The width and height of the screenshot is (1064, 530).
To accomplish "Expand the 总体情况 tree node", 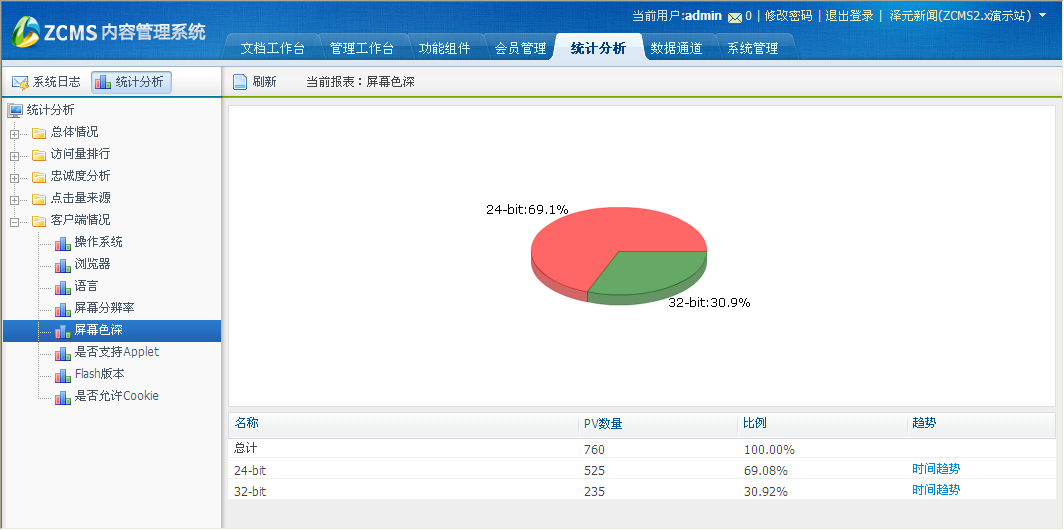I will point(14,133).
